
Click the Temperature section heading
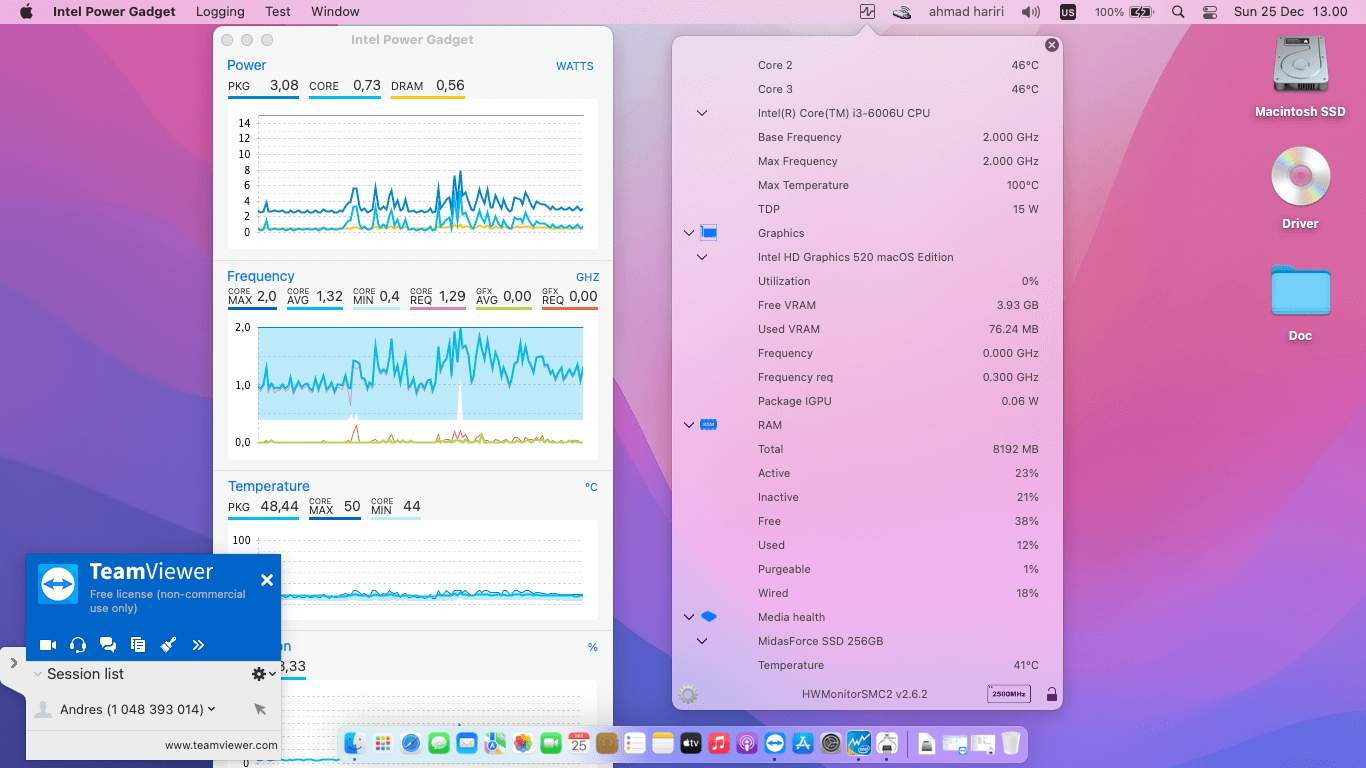269,486
